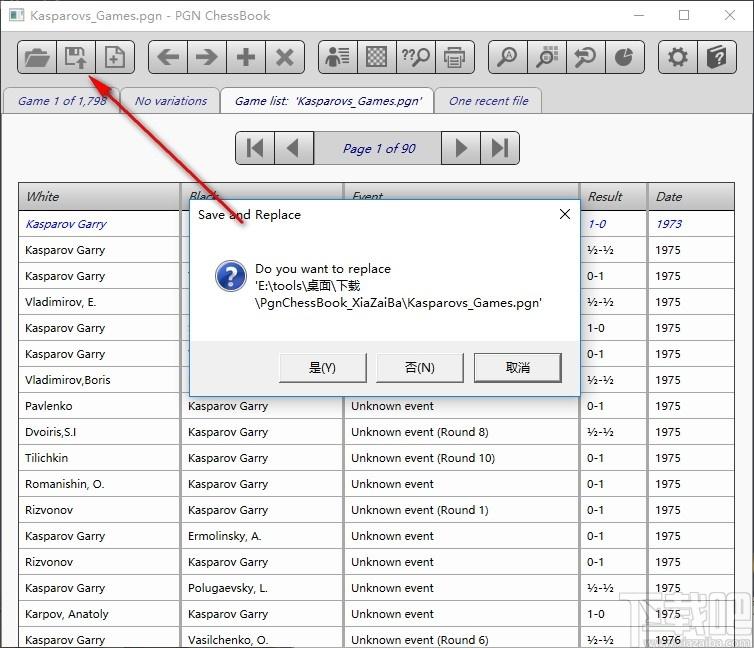Click the 取消 cancel button
Viewport: 754px width, 648px height.
point(517,368)
